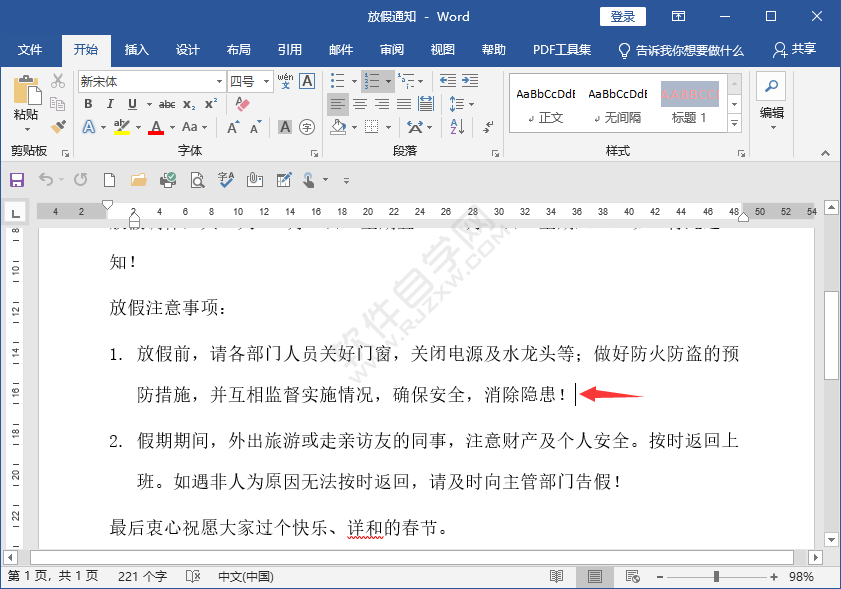Apply the text highlight color

coord(122,127)
